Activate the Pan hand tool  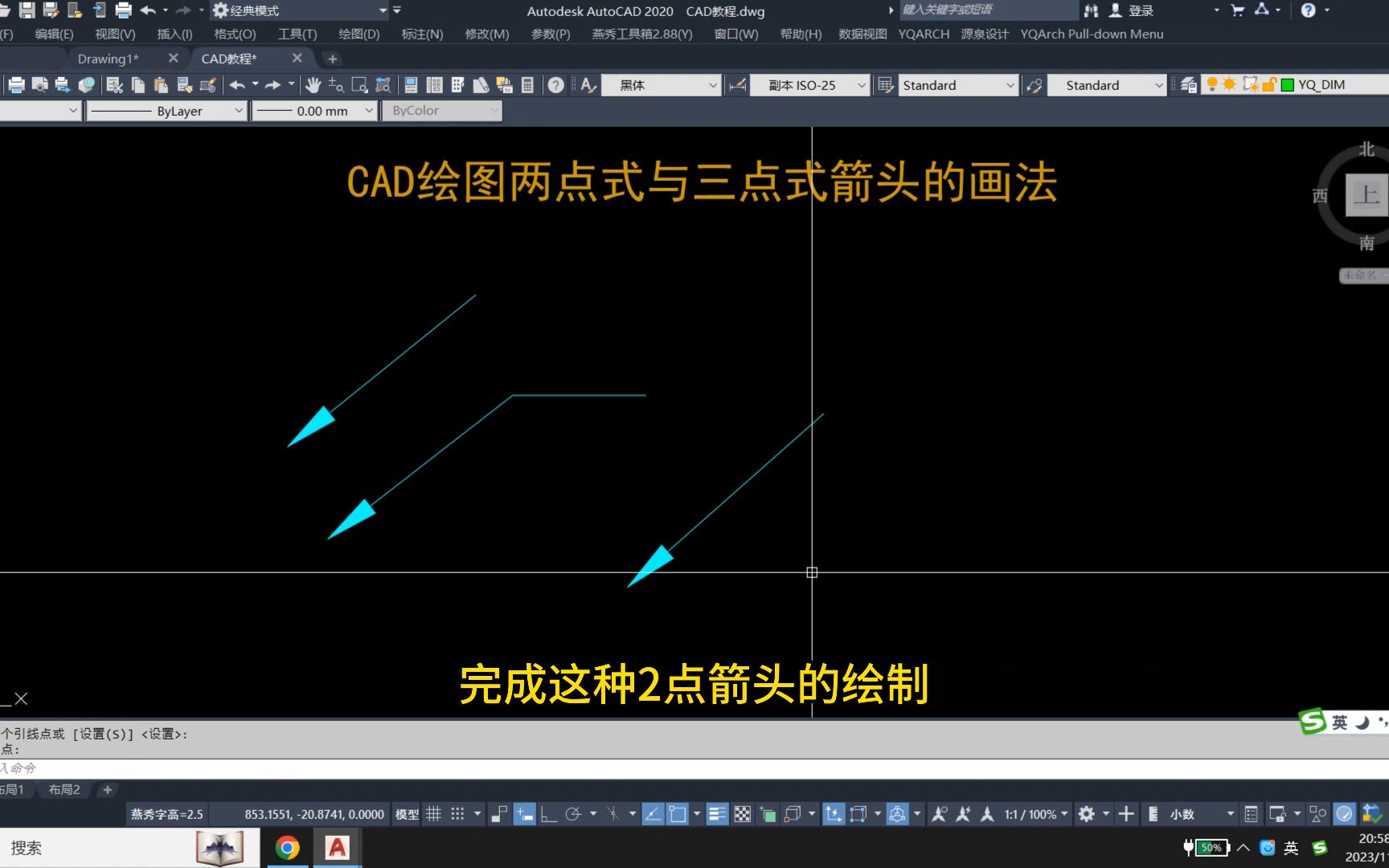(313, 85)
